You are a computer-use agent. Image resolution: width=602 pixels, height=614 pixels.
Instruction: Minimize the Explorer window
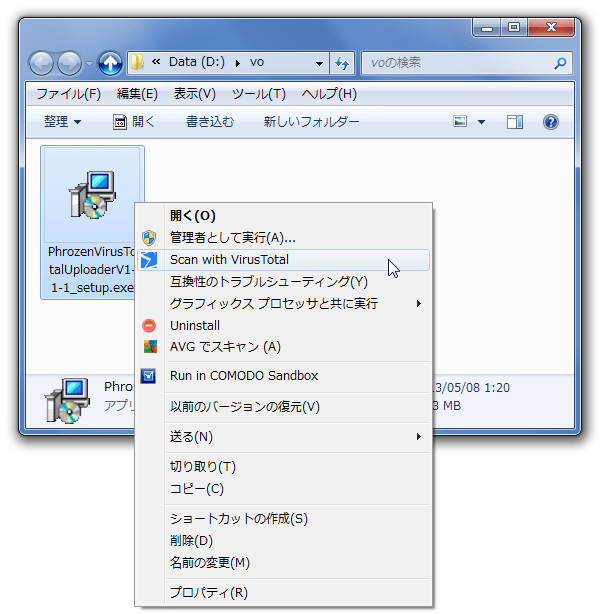tap(487, 28)
